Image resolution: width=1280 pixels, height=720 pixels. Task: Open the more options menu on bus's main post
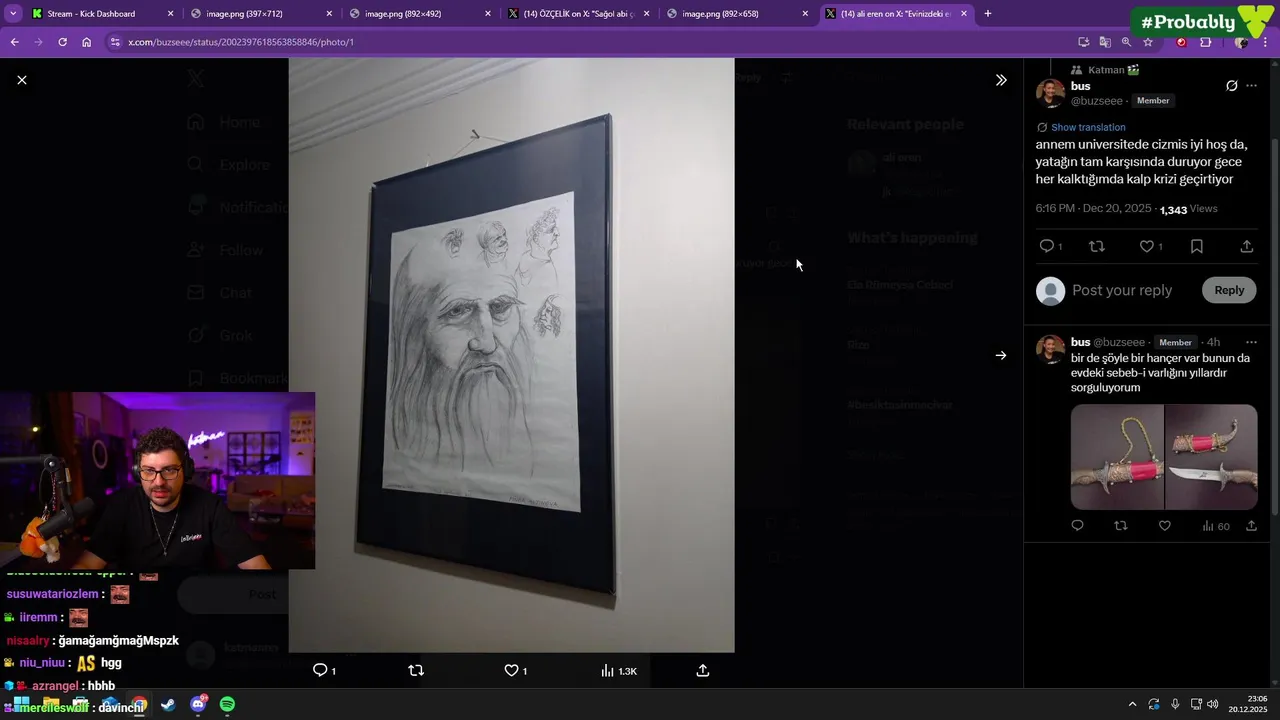(x=1251, y=86)
